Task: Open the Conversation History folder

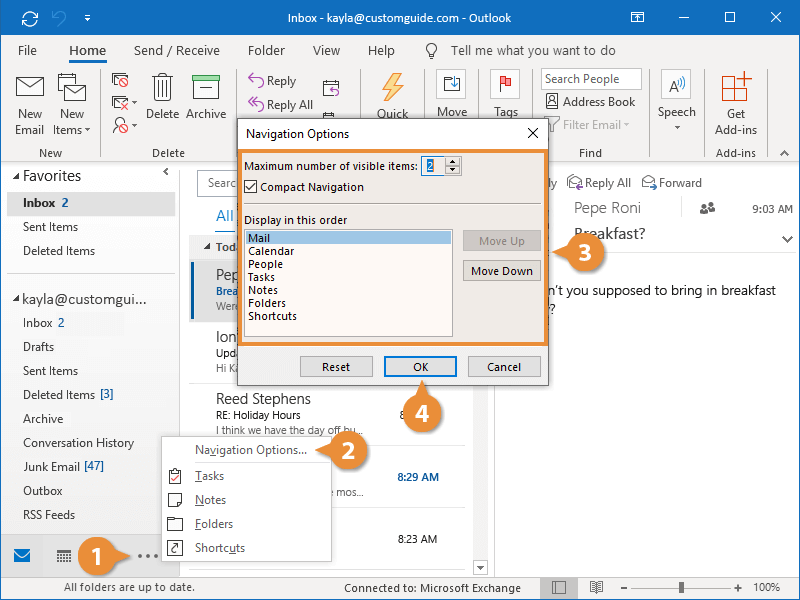Action: (79, 442)
